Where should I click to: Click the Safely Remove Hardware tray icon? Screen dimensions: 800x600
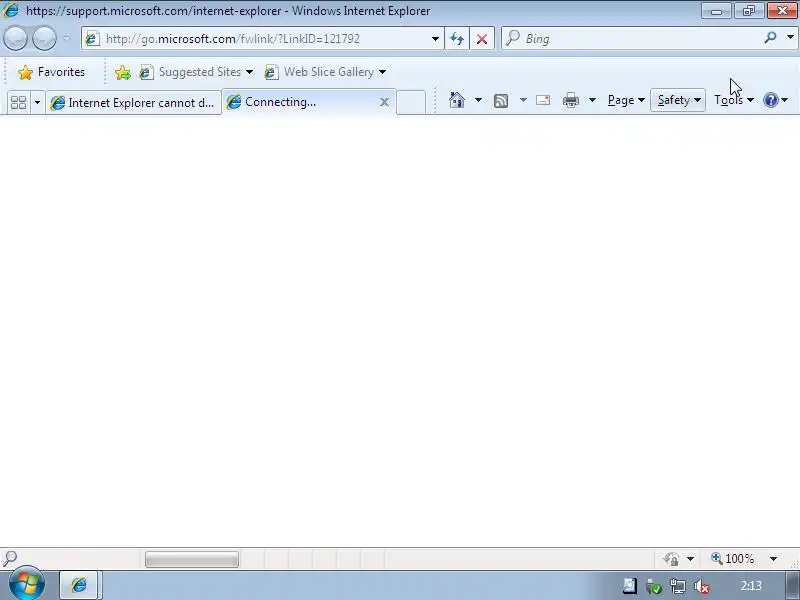pyautogui.click(x=654, y=587)
